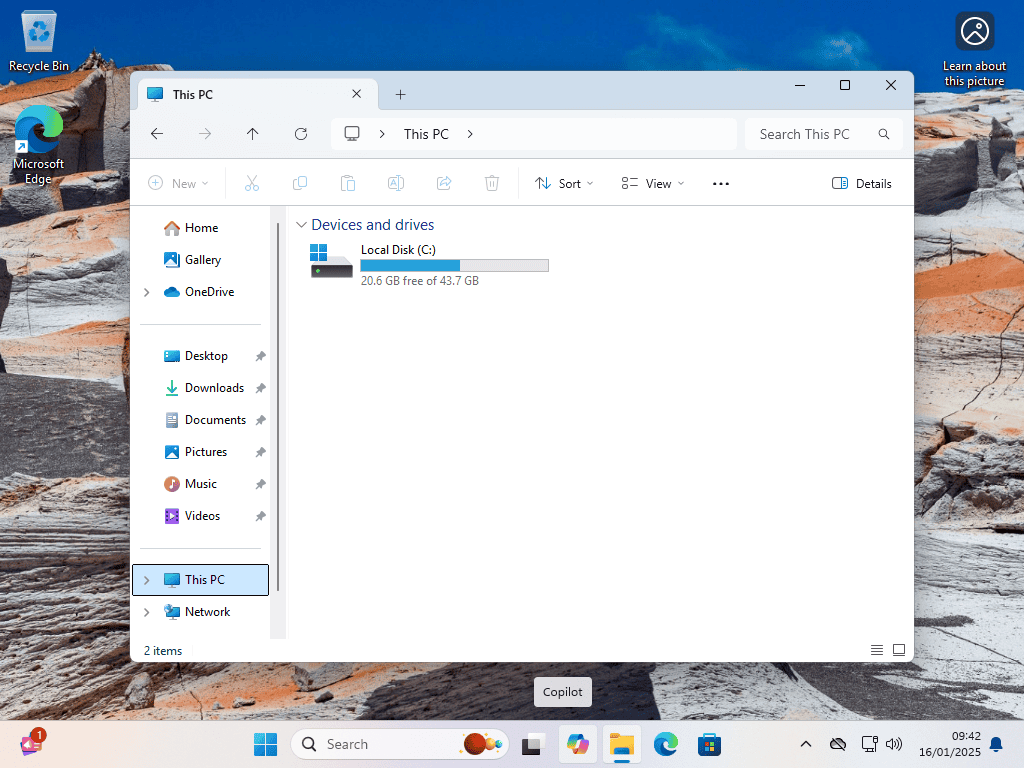
Task: Rename the selection with the toolbar icon
Action: [395, 183]
